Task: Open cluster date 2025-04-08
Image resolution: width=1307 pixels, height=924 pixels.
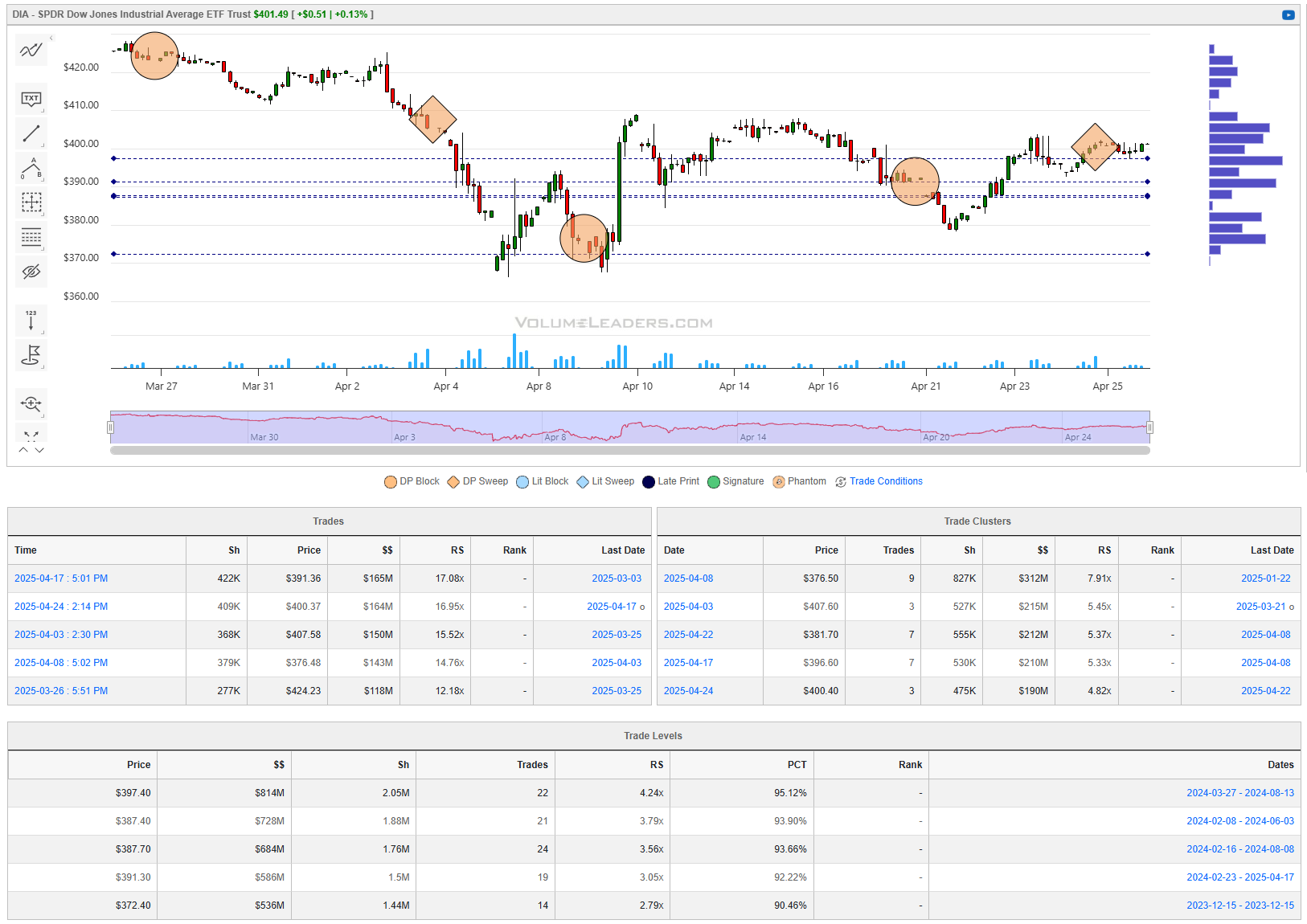Action: [688, 579]
